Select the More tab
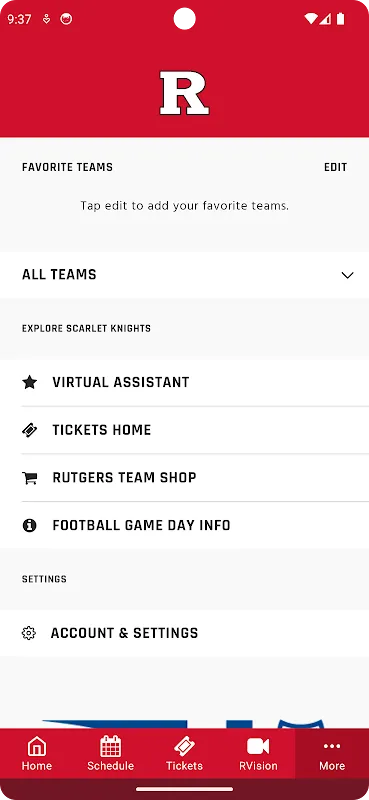The image size is (369, 800). point(332,754)
